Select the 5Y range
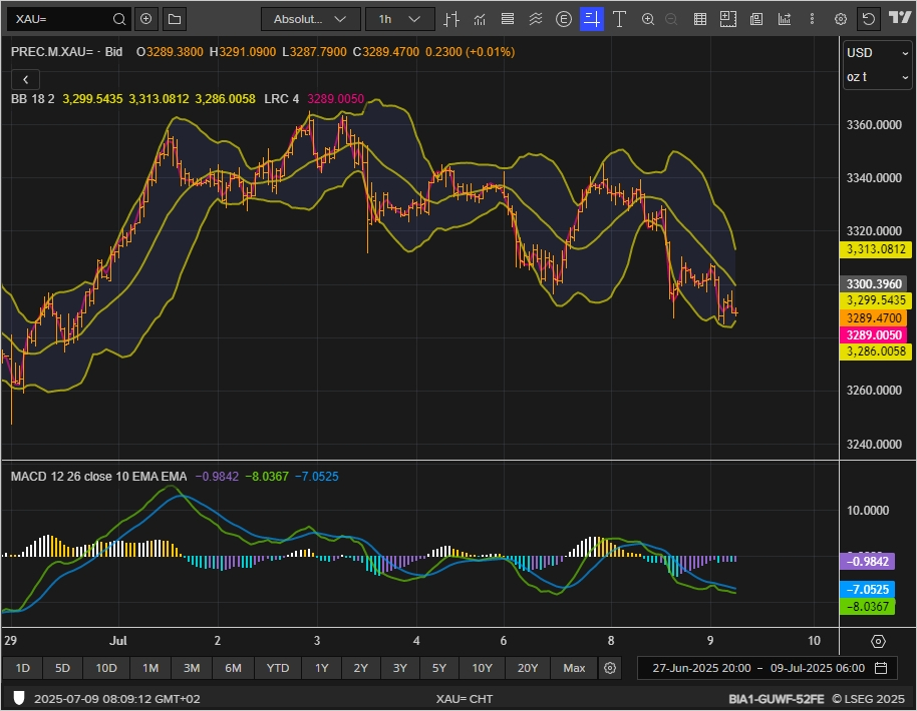Screen dimensions: 917x711 (x=439, y=668)
